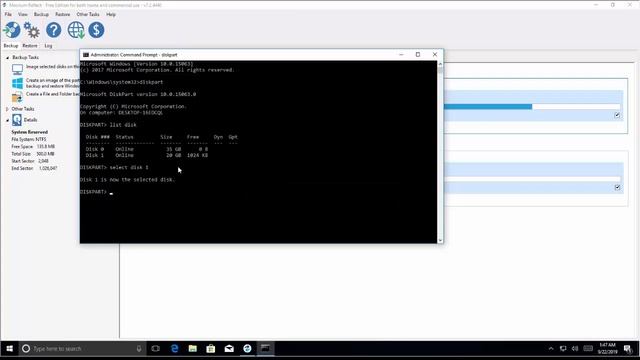Image resolution: width=640 pixels, height=360 pixels.
Task: Show hidden system tray icons
Action: [x=551, y=349]
